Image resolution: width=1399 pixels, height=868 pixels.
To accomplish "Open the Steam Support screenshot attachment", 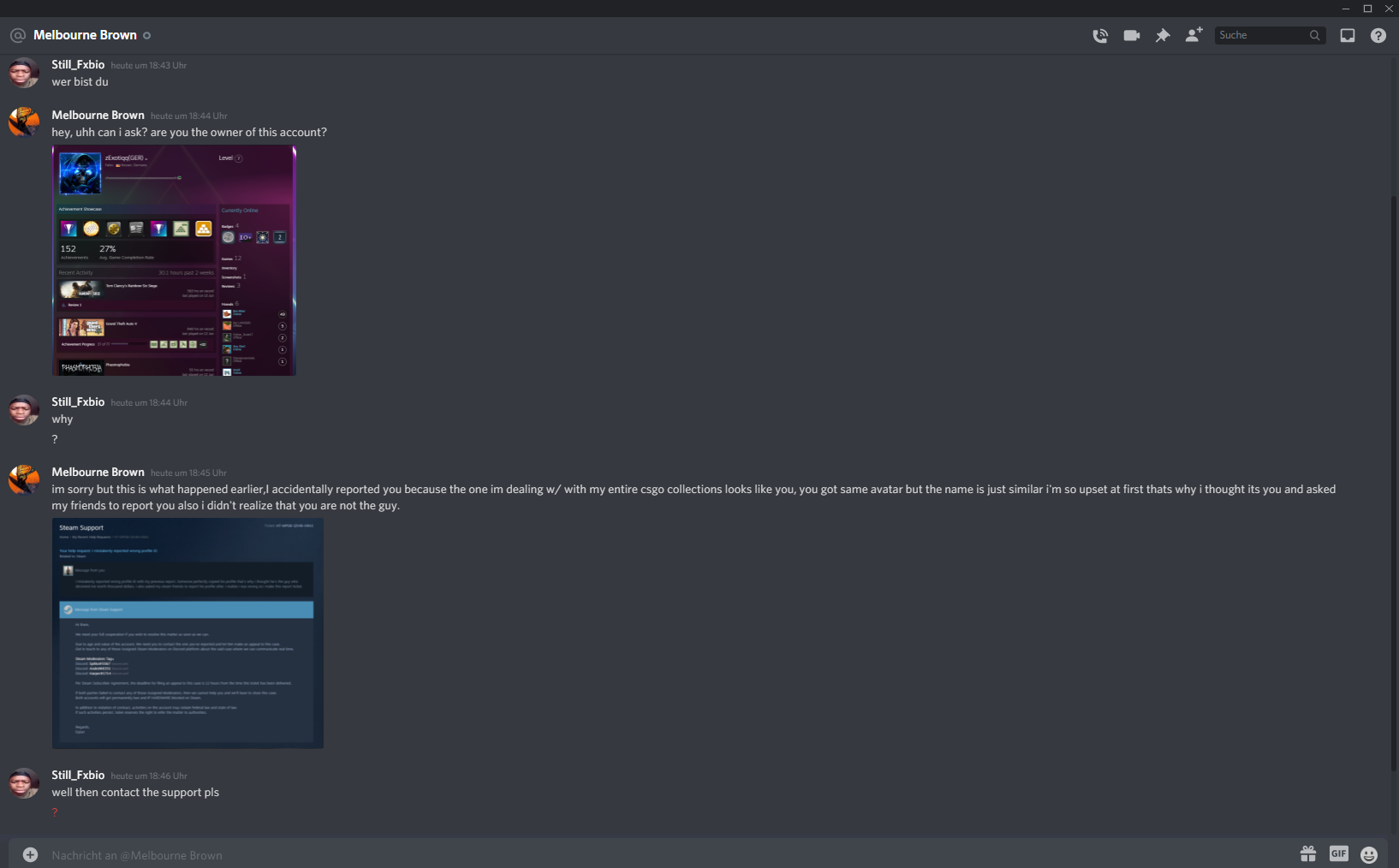I will coord(188,633).
